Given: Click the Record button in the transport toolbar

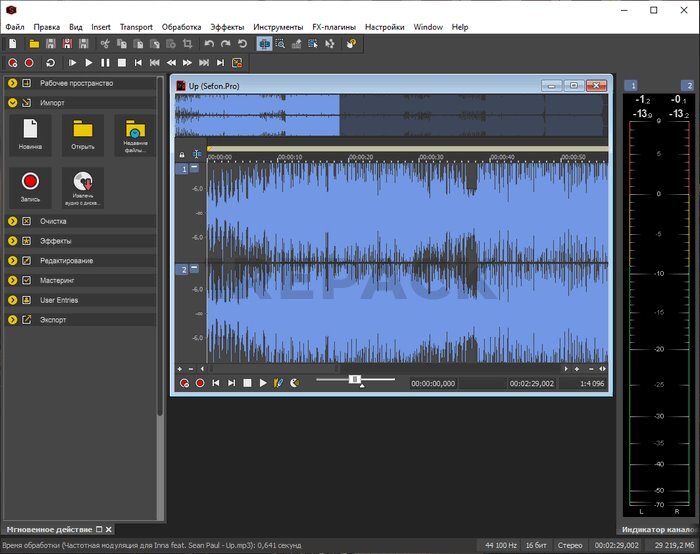Looking at the screenshot, I should click(29, 63).
